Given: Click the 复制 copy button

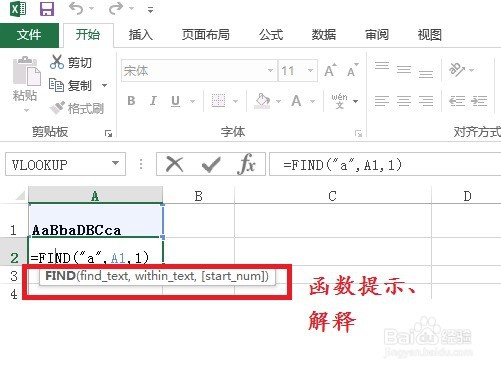Looking at the screenshot, I should click(x=70, y=86).
